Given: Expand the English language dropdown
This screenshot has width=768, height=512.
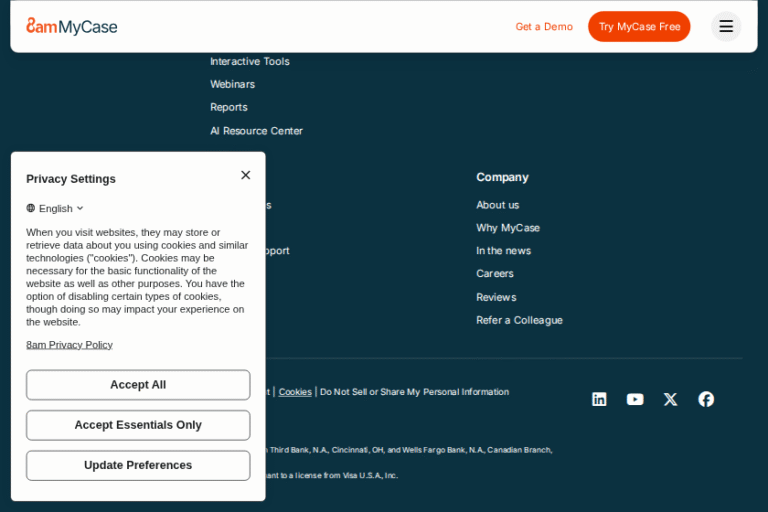Looking at the screenshot, I should [55, 208].
